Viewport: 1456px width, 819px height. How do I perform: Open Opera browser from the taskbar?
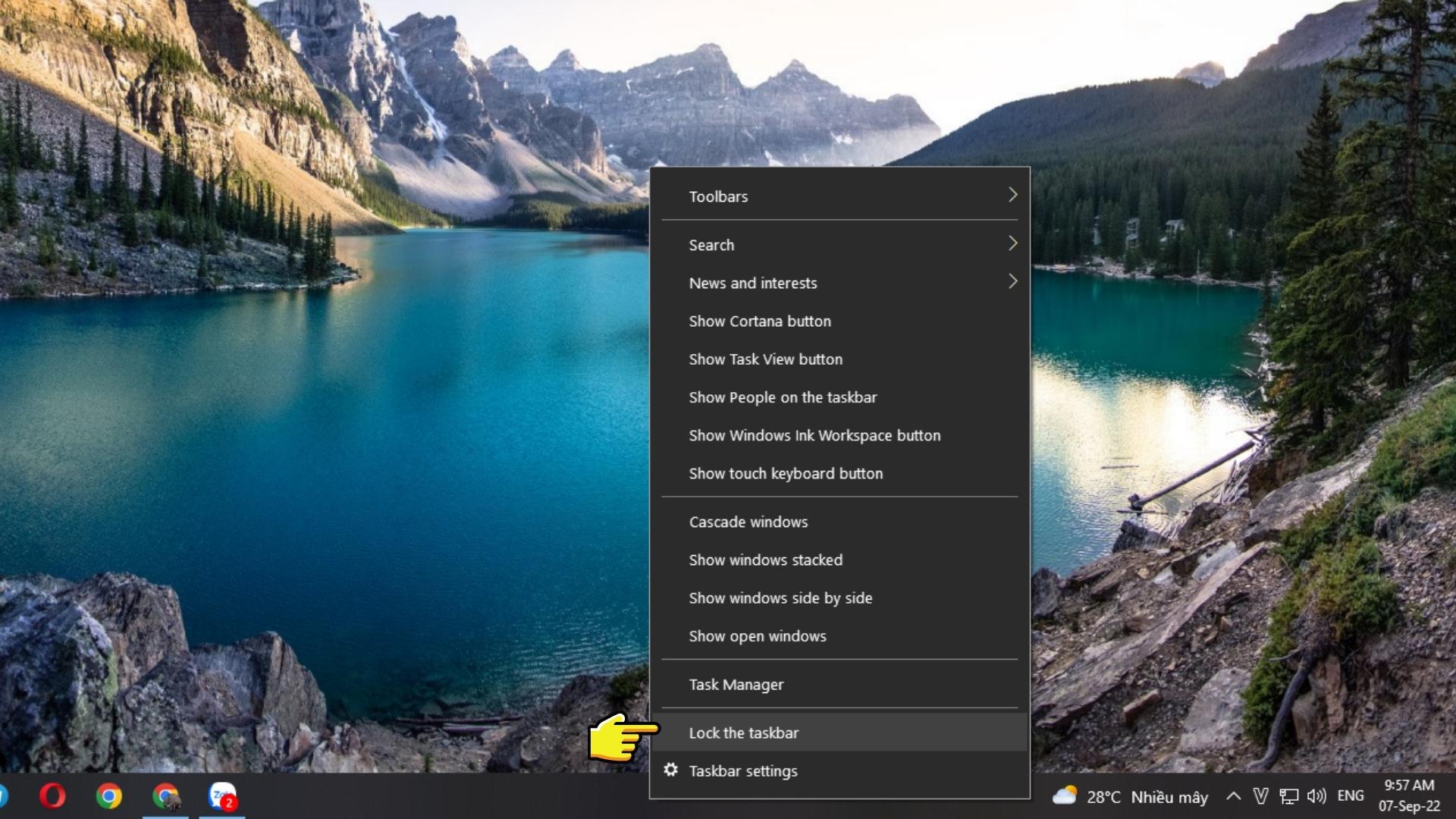click(x=52, y=796)
